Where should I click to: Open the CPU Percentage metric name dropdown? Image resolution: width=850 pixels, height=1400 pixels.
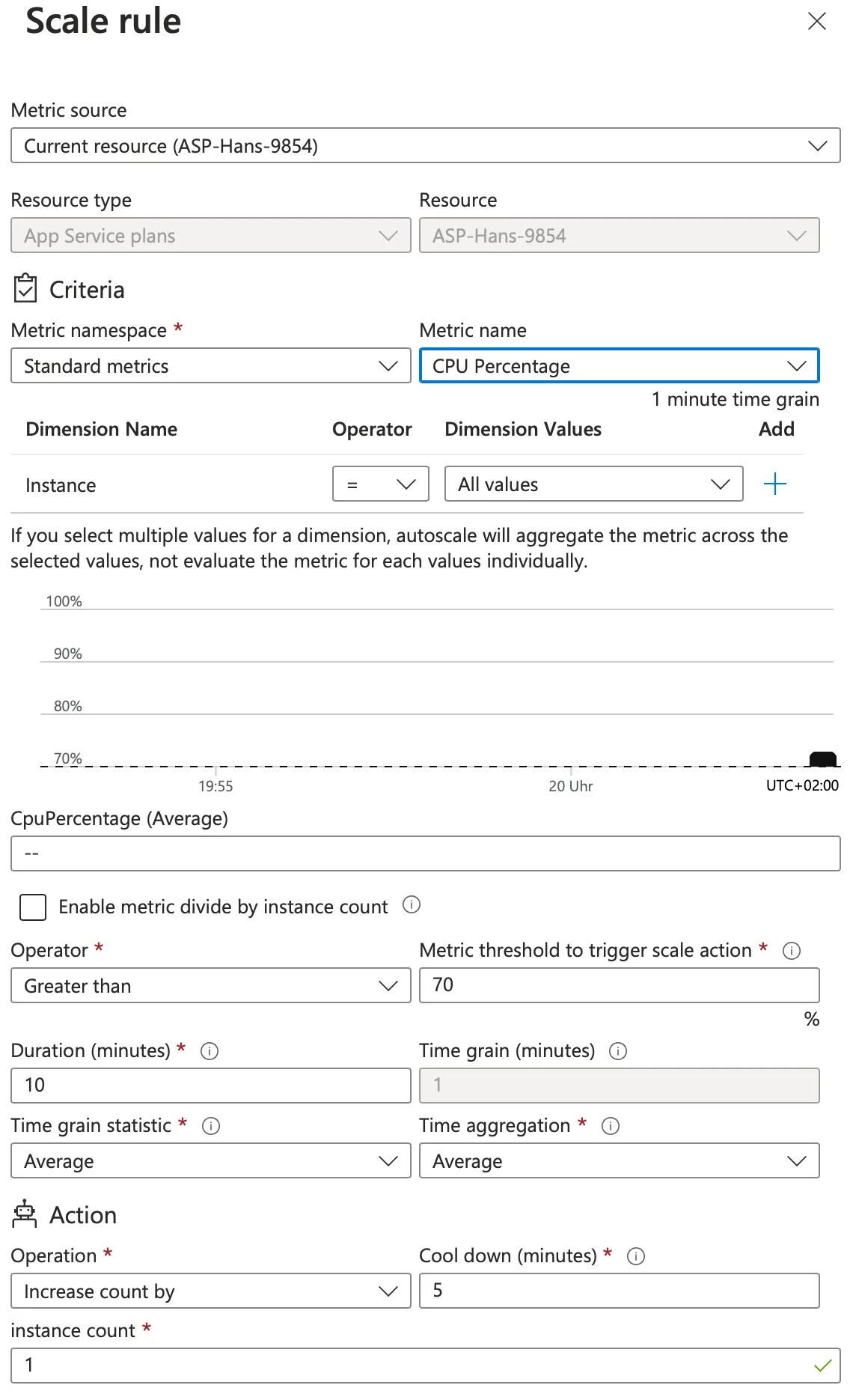point(619,366)
